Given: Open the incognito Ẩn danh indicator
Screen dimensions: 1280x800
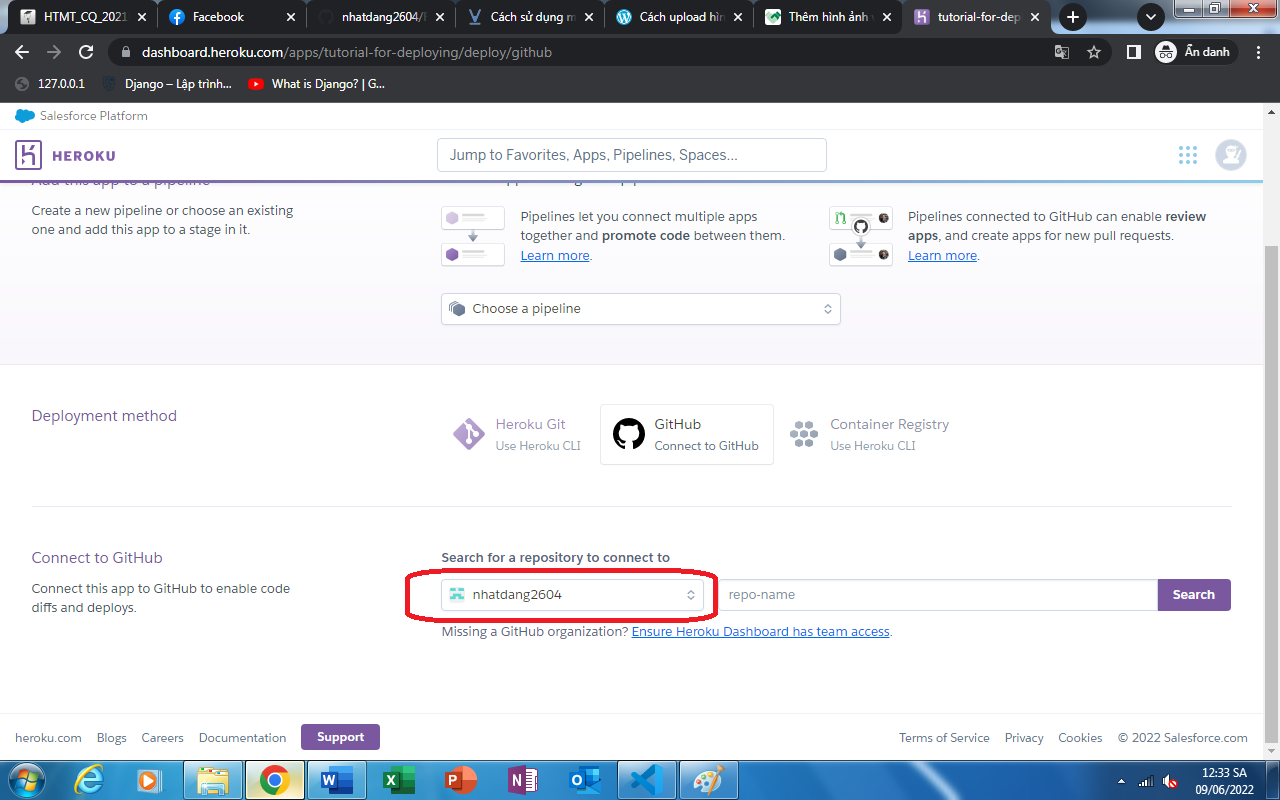Looking at the screenshot, I should [1194, 52].
